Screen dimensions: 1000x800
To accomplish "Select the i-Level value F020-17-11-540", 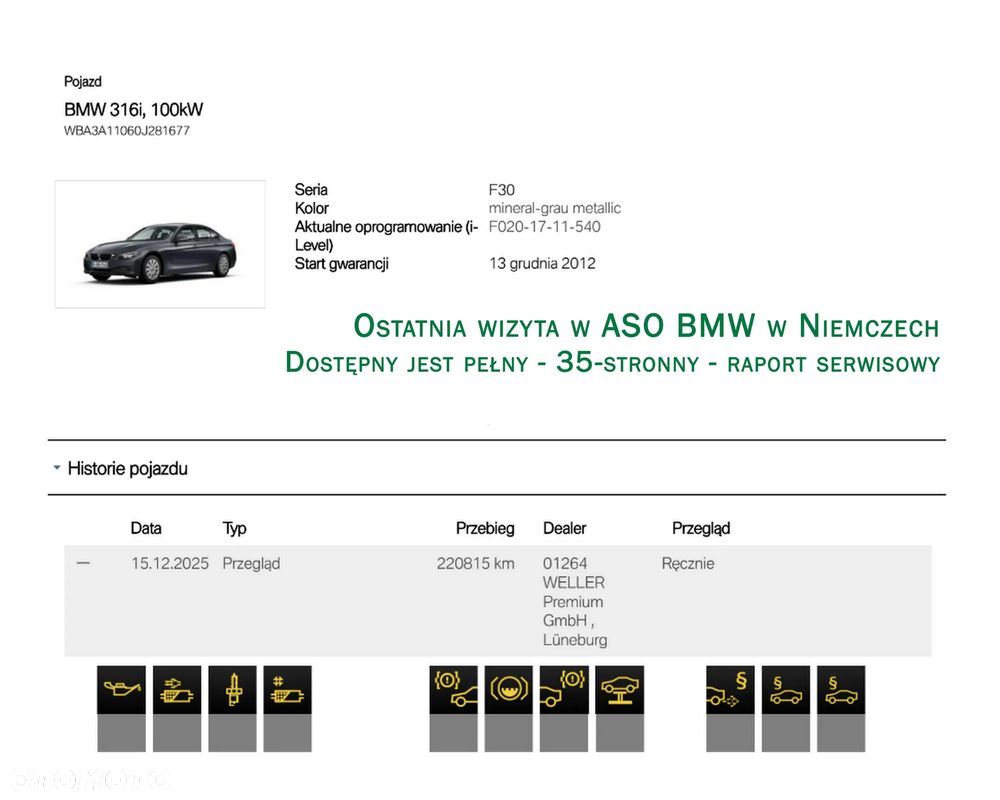I will (x=545, y=226).
